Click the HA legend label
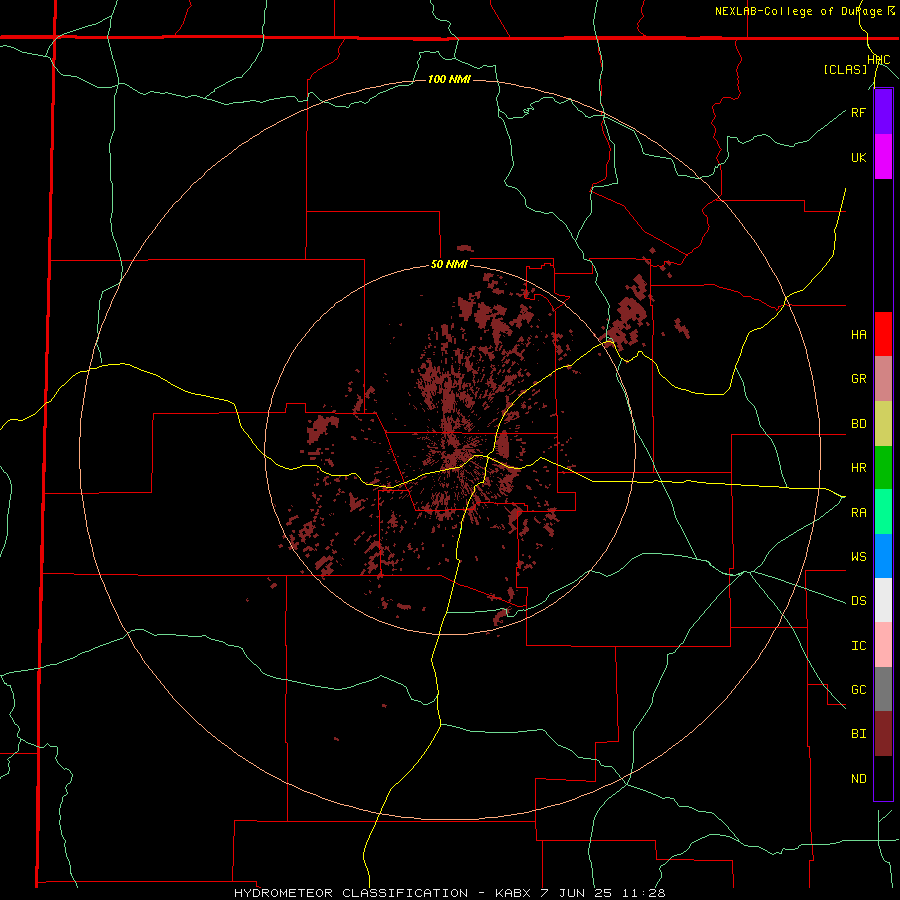The height and width of the screenshot is (900, 900). [x=858, y=334]
